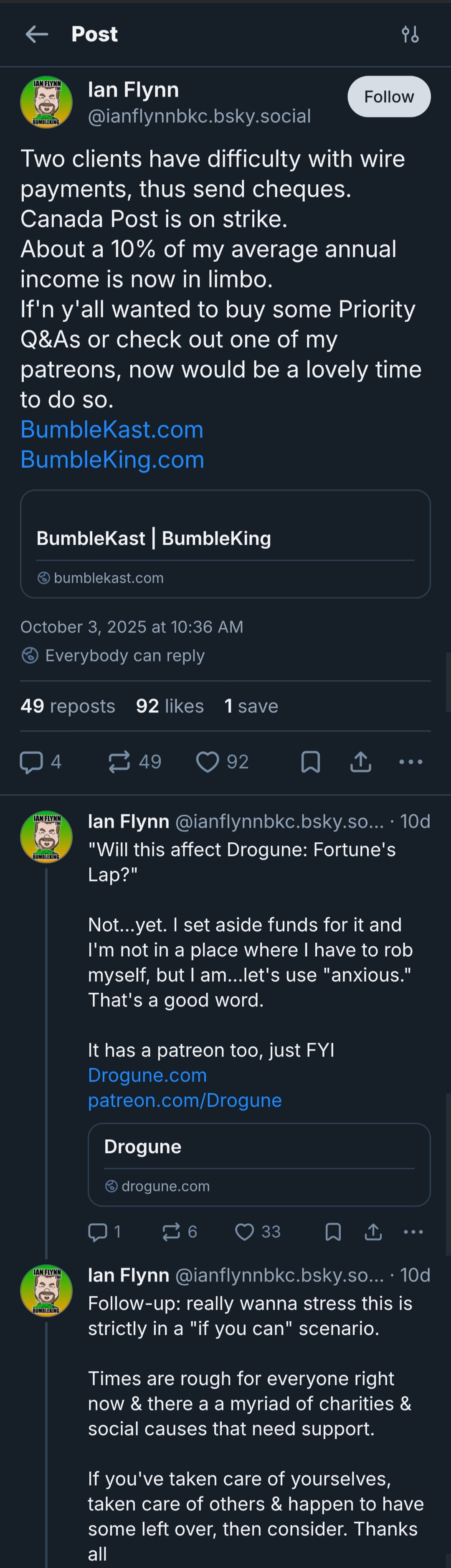The width and height of the screenshot is (451, 1568).
Task: Open more options on Drogune reply
Action: pyautogui.click(x=413, y=1232)
